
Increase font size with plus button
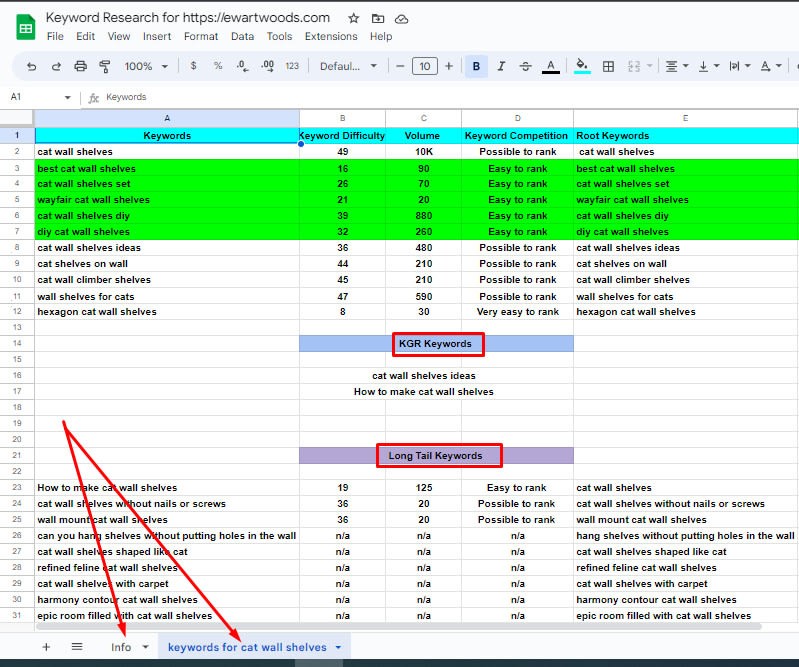click(449, 67)
